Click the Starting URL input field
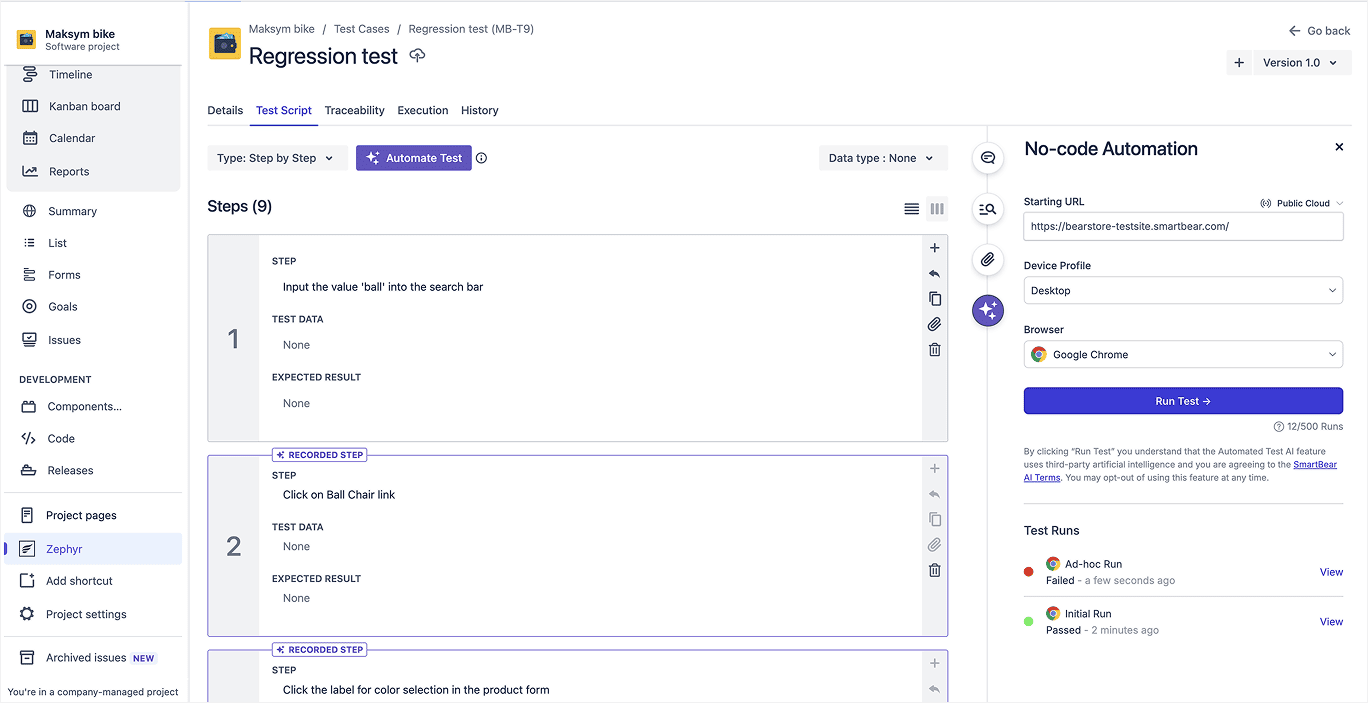This screenshot has height=703, width=1368. click(1183, 226)
